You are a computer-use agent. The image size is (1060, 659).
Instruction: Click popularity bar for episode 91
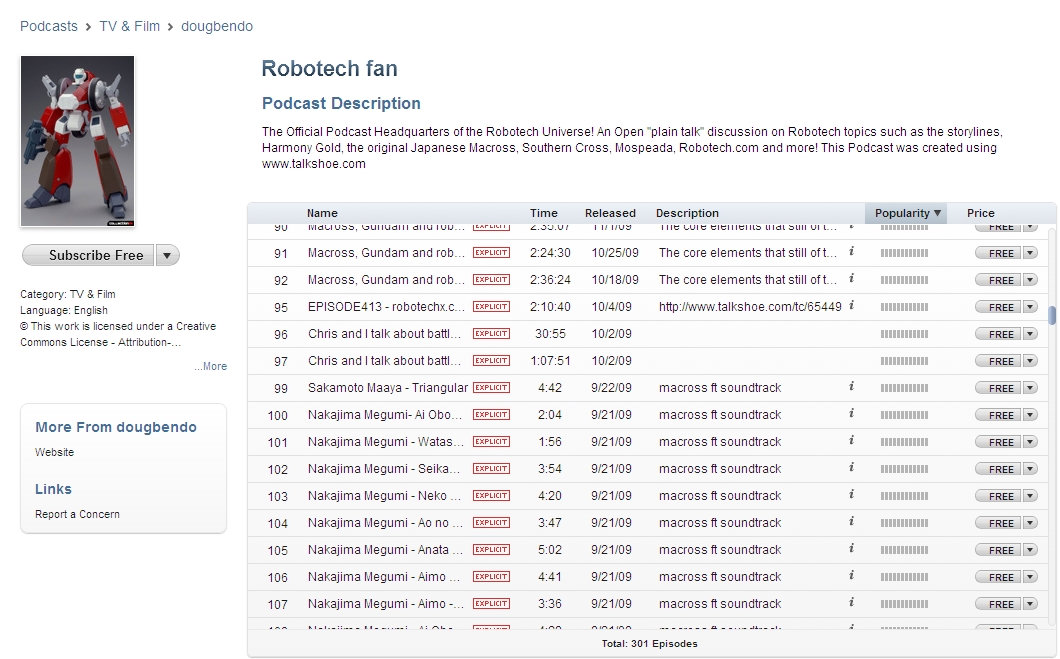(x=905, y=253)
